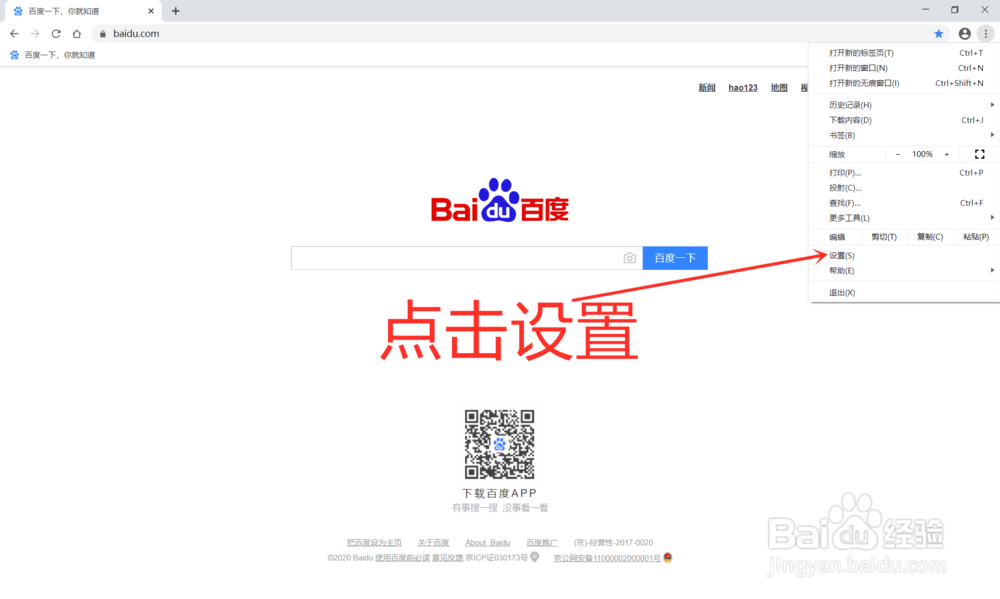Select 查找(F)... menu item
The image size is (1000, 599).
click(x=904, y=203)
